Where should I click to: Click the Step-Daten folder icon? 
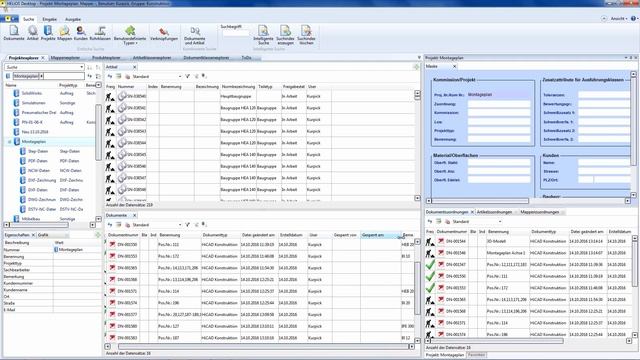coord(23,151)
